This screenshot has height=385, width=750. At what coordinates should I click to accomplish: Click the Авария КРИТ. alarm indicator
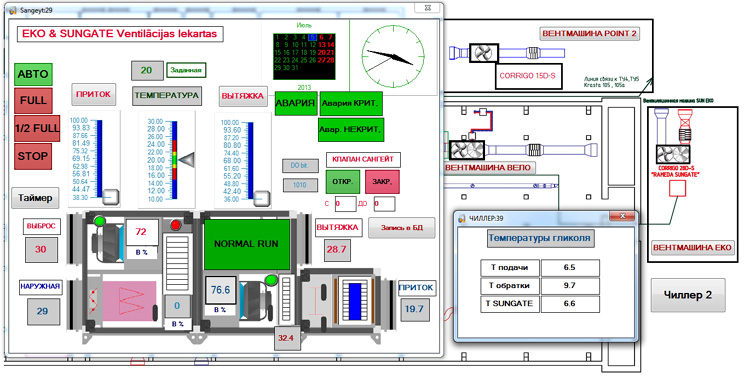(x=351, y=103)
